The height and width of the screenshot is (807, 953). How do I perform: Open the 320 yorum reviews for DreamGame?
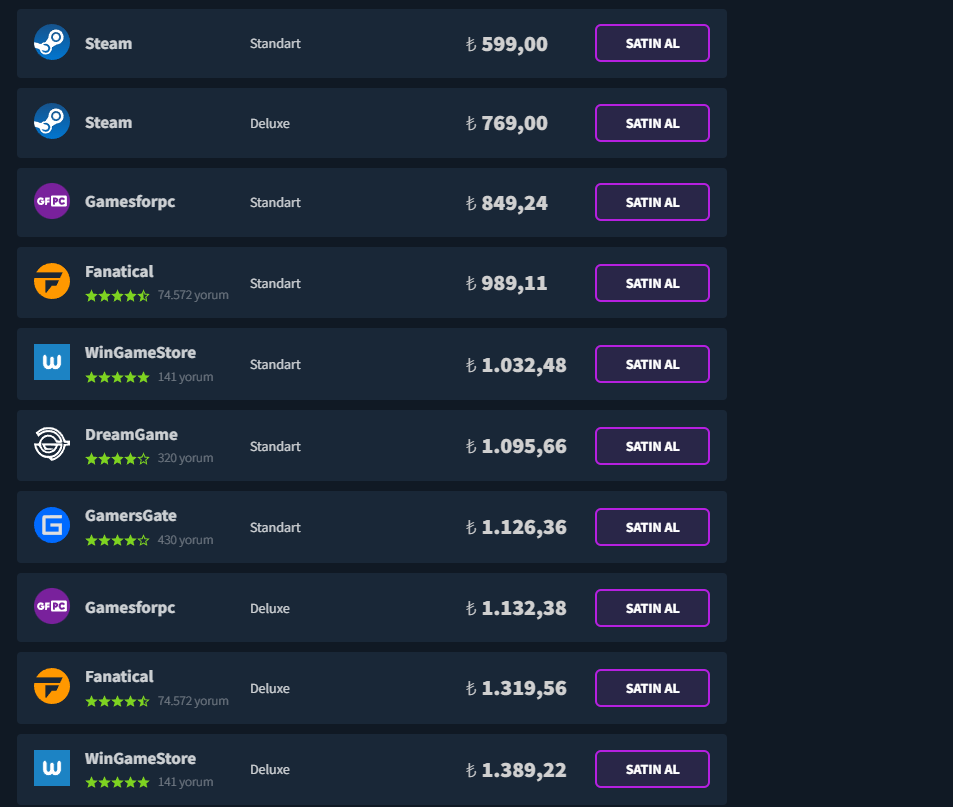click(185, 458)
